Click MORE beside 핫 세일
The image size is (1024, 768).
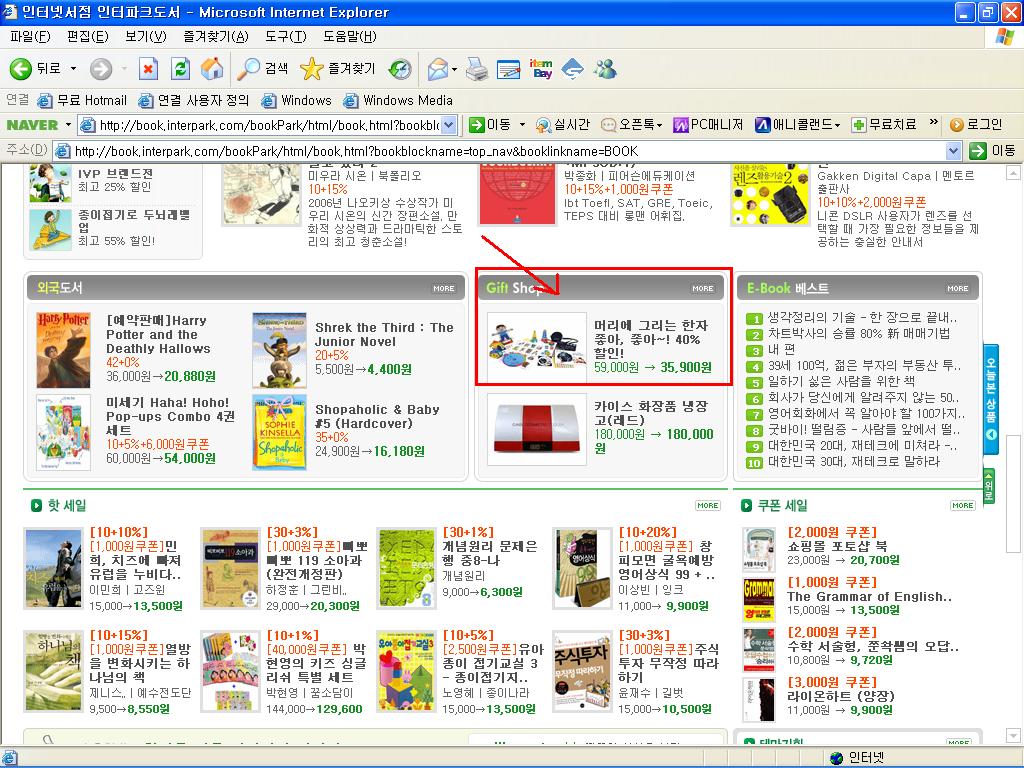(707, 505)
